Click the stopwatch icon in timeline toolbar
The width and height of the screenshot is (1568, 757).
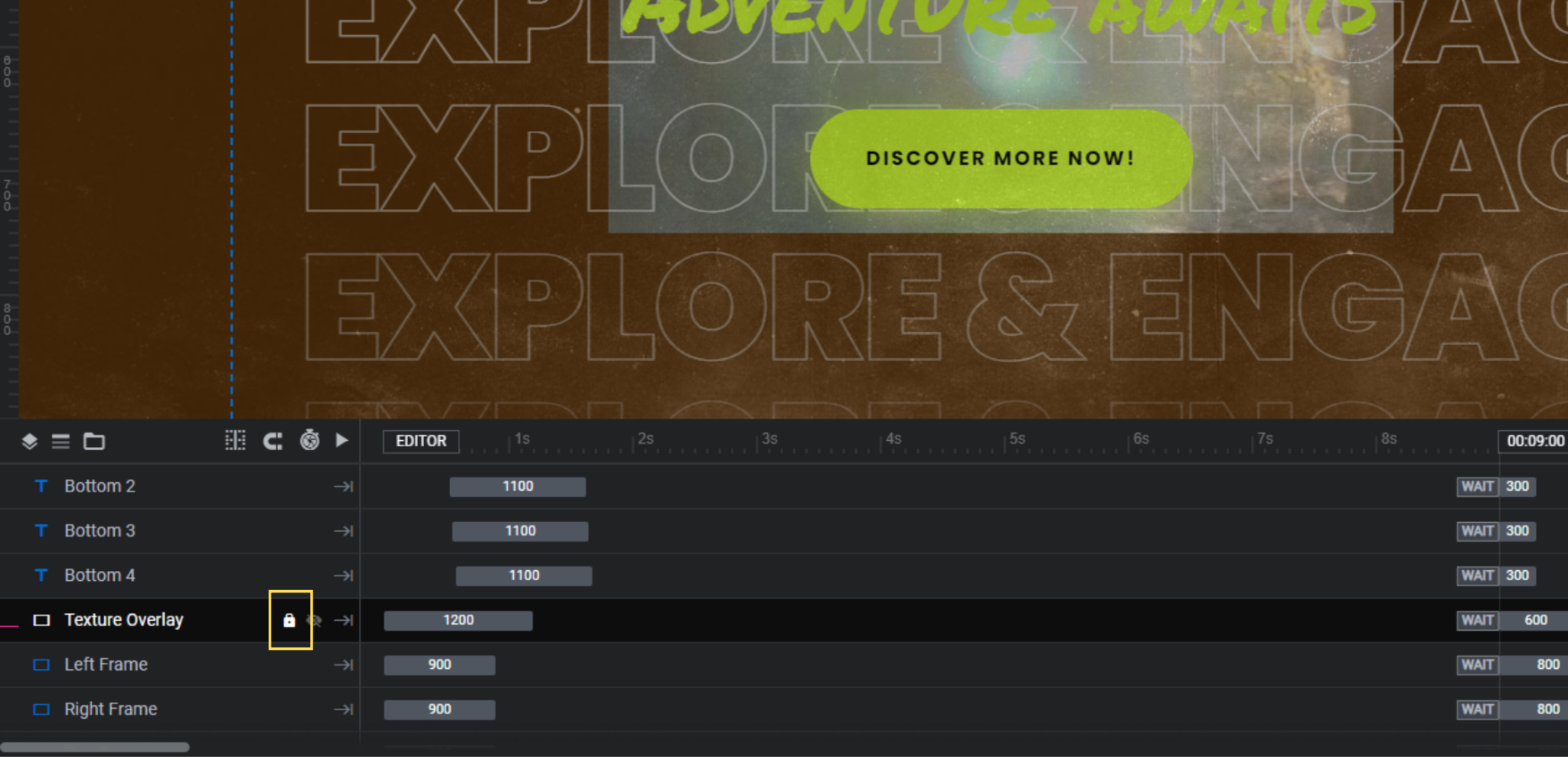click(309, 440)
